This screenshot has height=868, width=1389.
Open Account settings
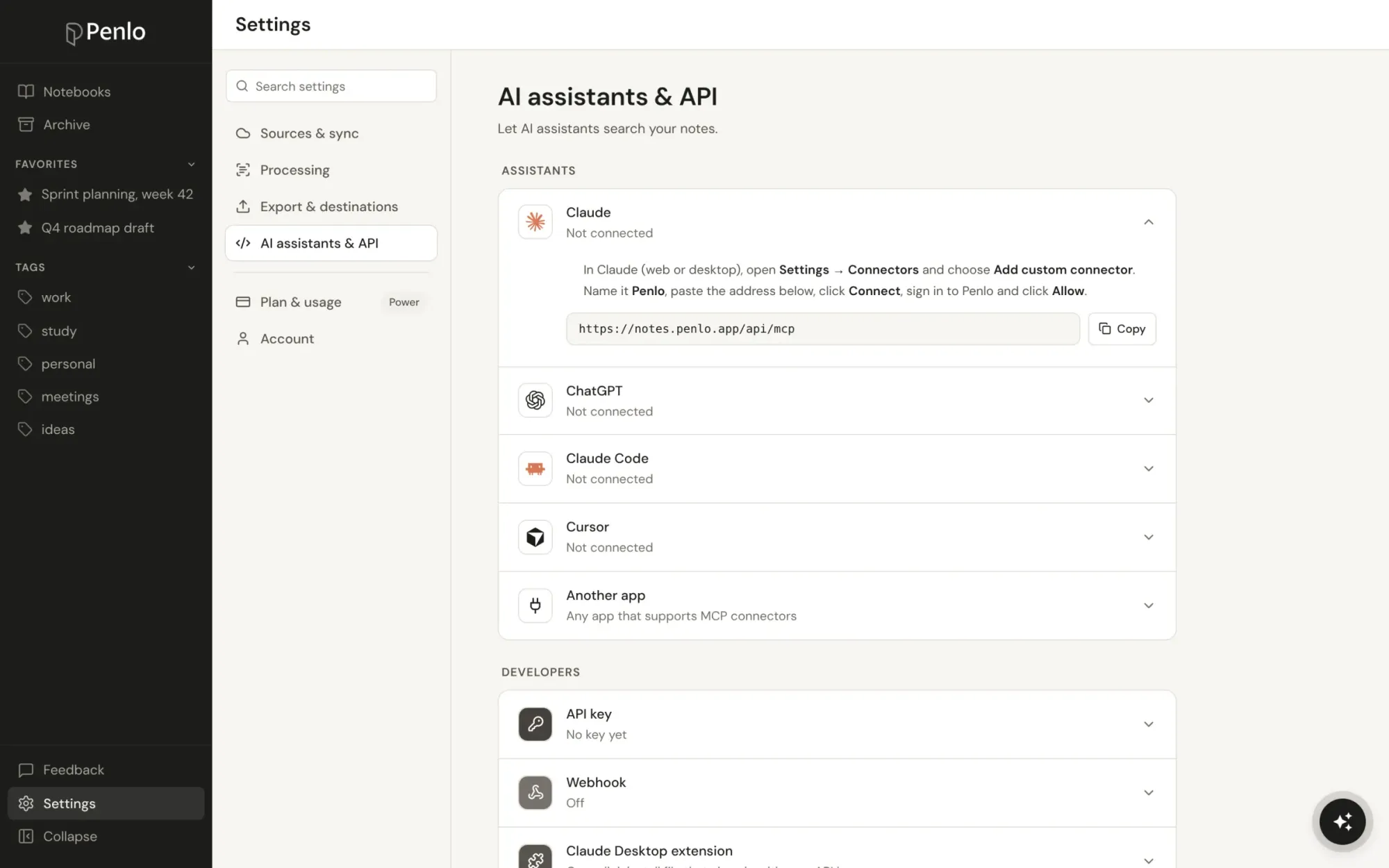tap(331, 339)
